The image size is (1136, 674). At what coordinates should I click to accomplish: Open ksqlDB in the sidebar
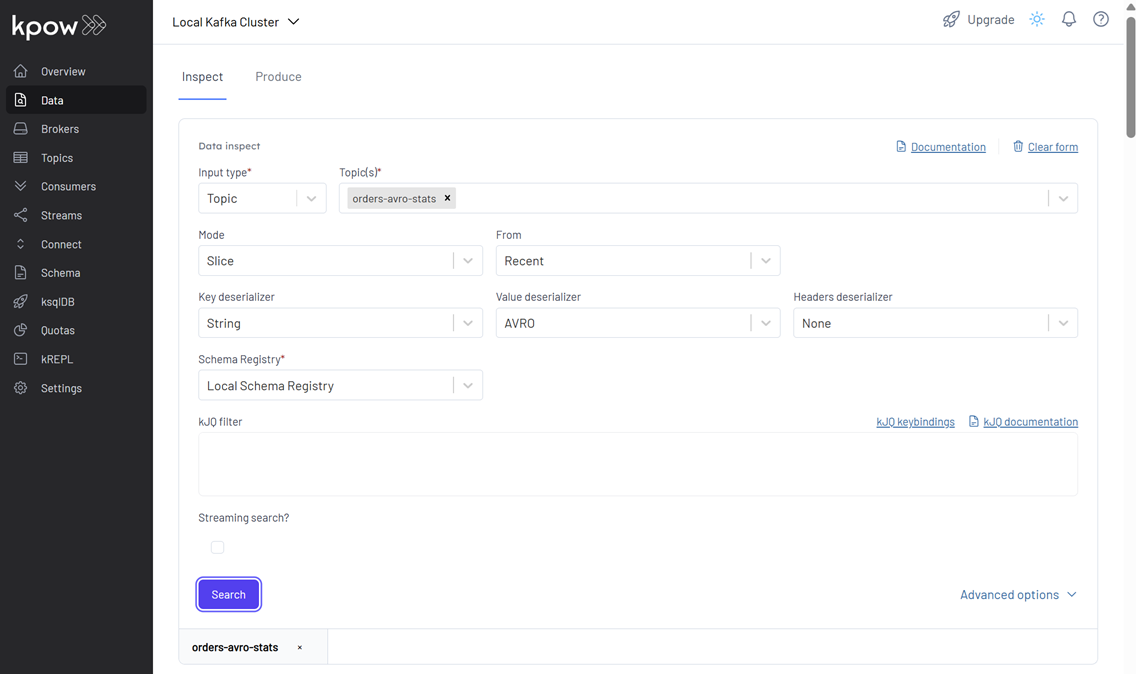pos(76,301)
